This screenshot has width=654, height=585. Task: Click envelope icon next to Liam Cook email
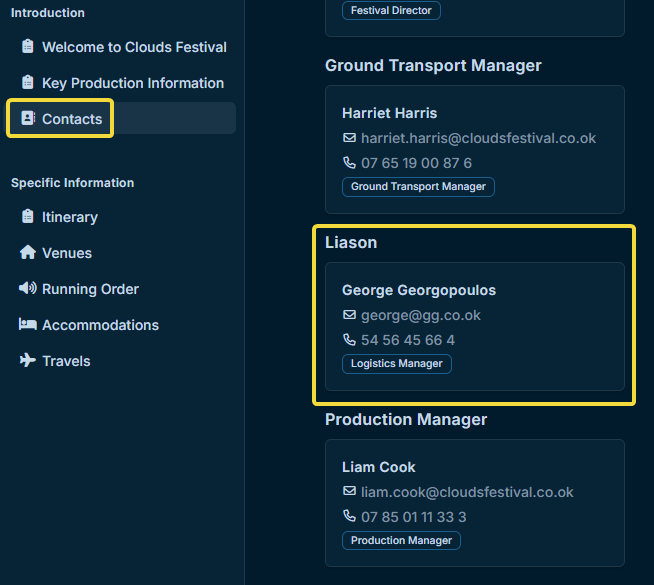coord(349,491)
